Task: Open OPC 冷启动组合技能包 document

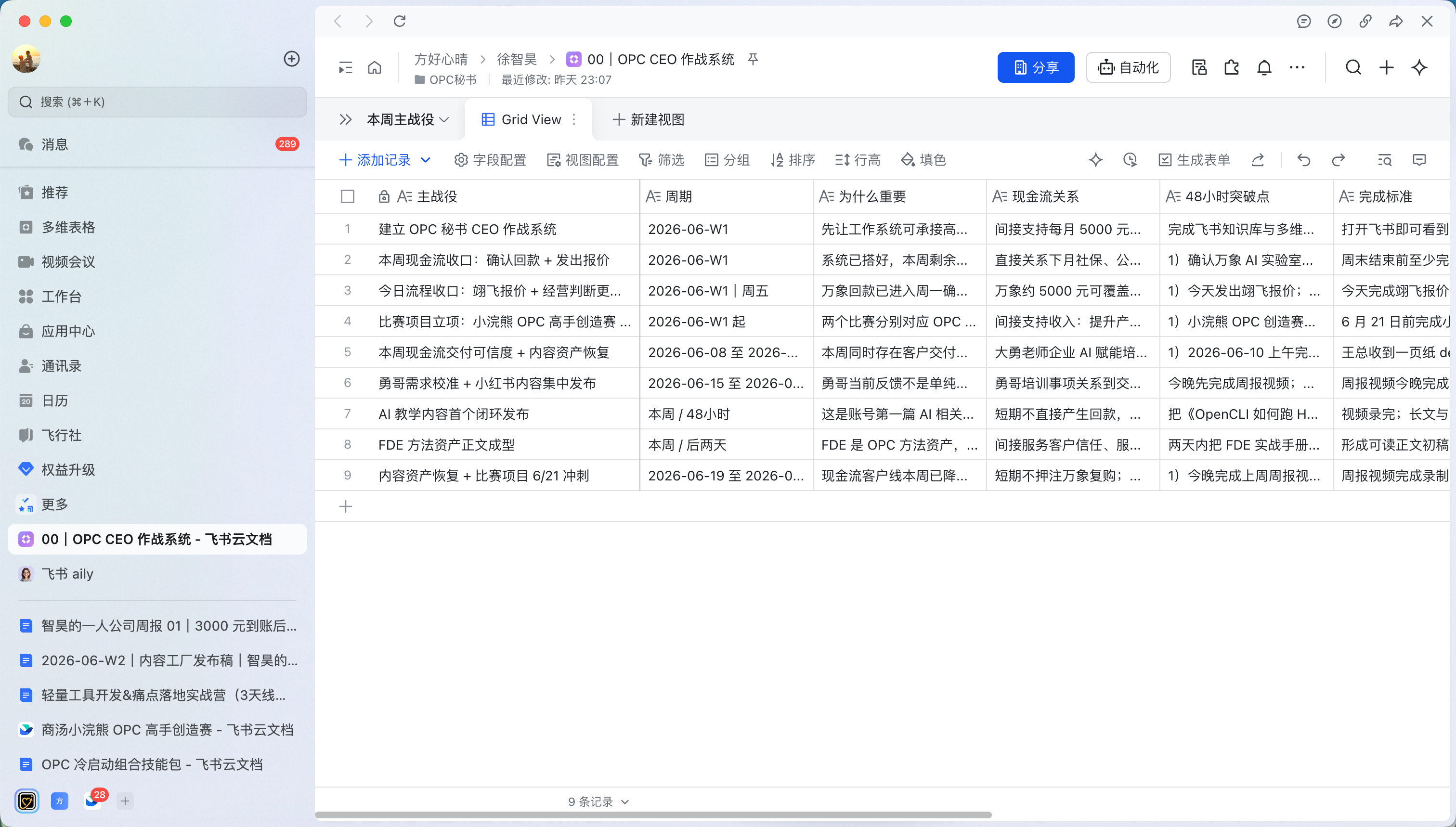Action: click(157, 764)
